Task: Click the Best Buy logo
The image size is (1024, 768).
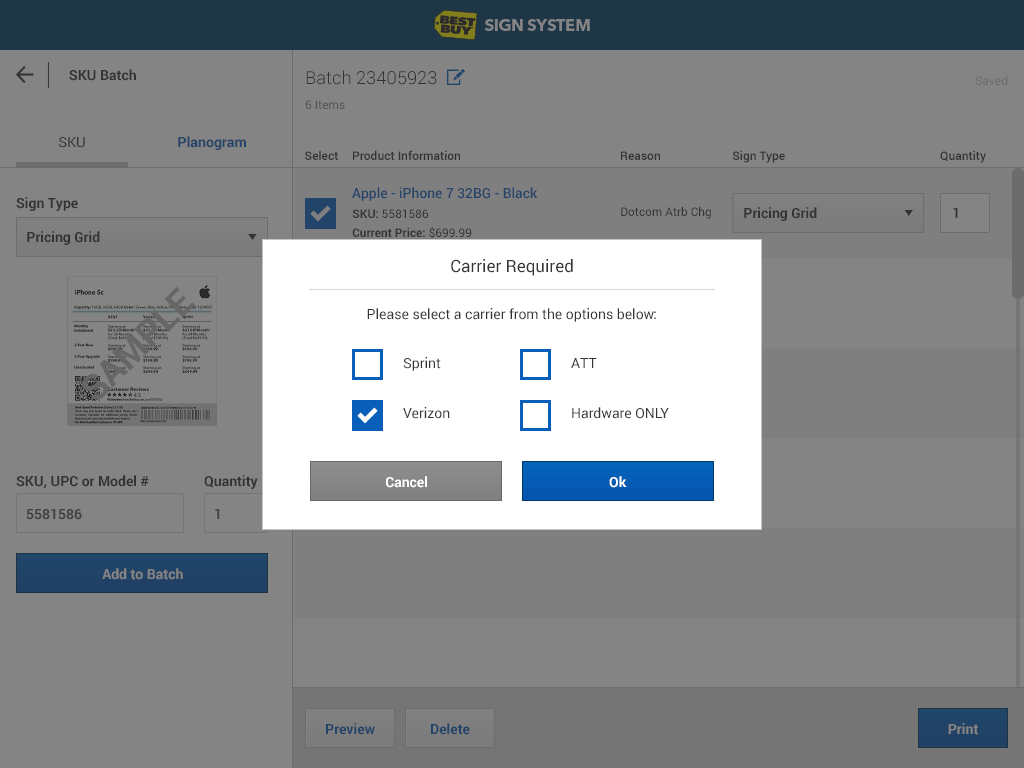Action: pos(455,25)
